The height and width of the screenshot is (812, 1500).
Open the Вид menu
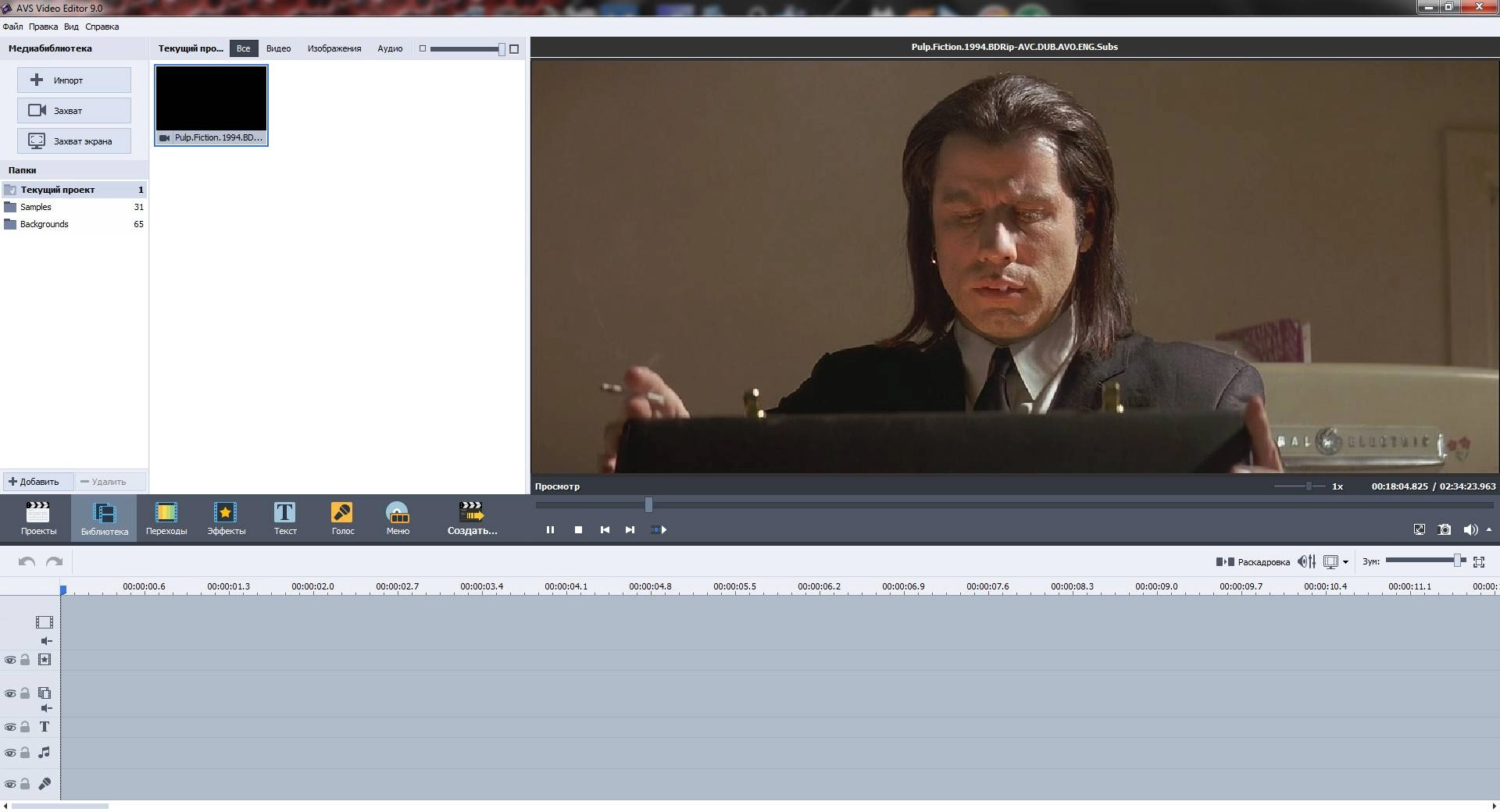pos(71,27)
